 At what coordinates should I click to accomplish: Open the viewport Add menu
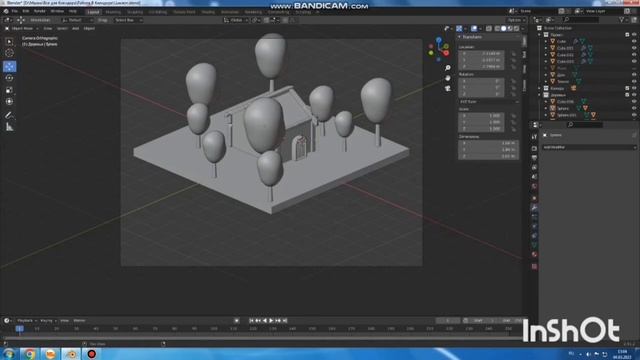click(76, 29)
